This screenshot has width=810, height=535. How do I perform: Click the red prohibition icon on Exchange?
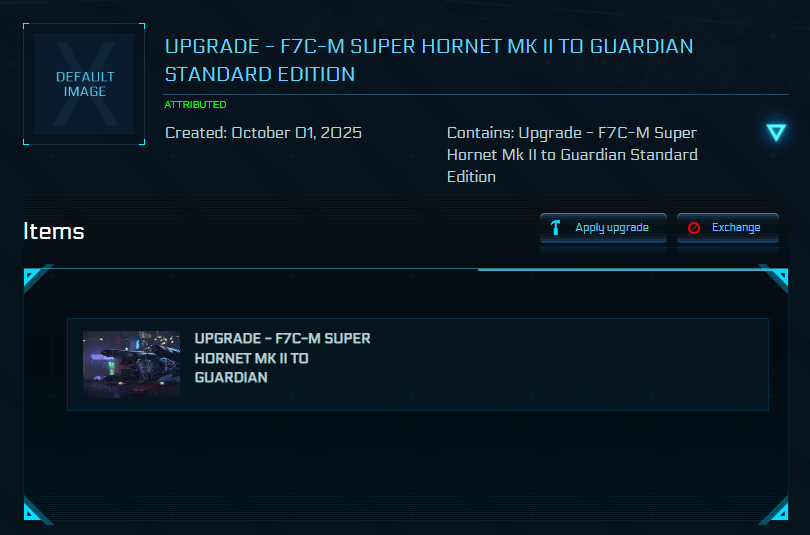[x=693, y=228]
